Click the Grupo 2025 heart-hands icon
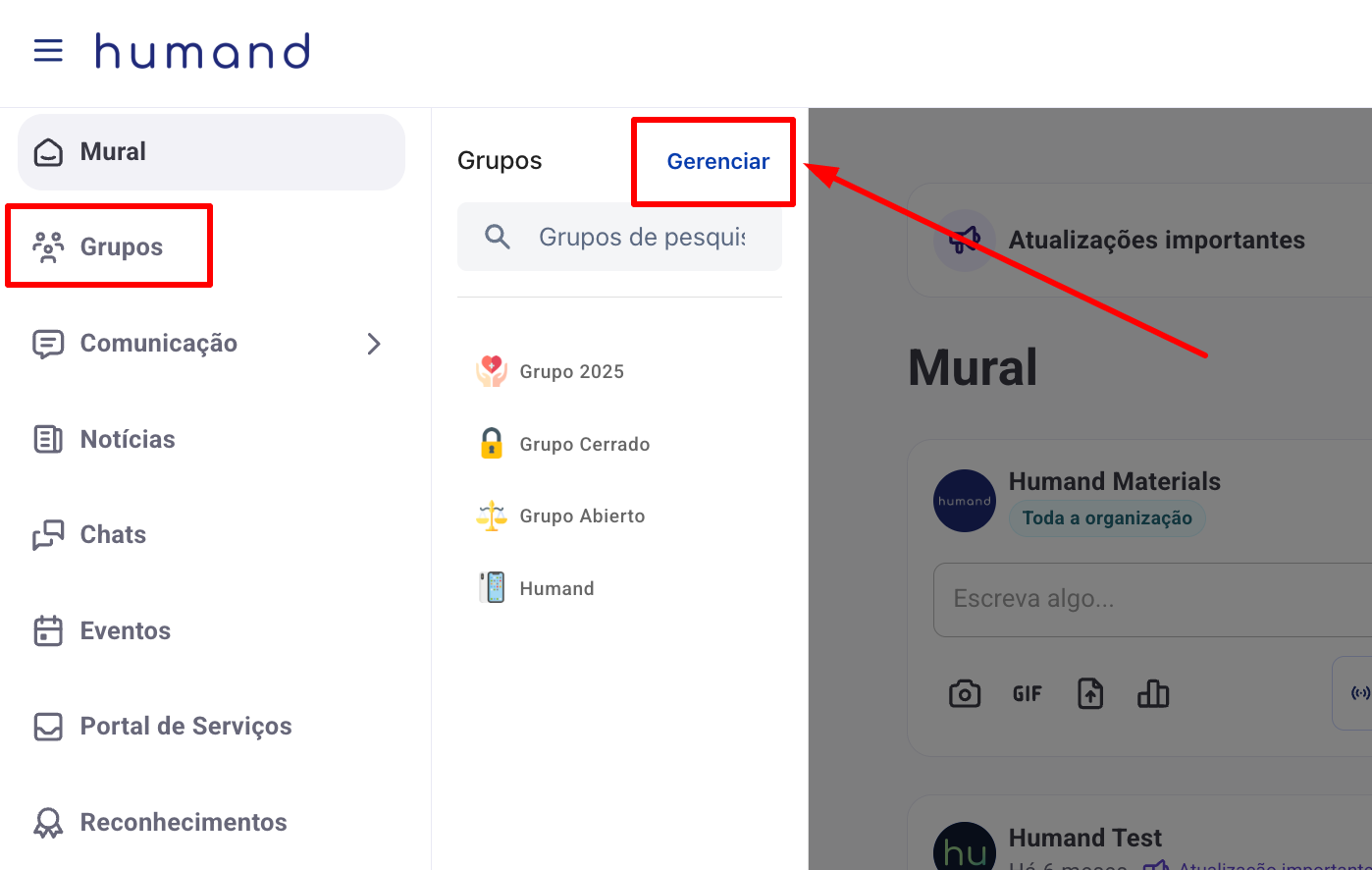The width and height of the screenshot is (1372, 870). (492, 371)
